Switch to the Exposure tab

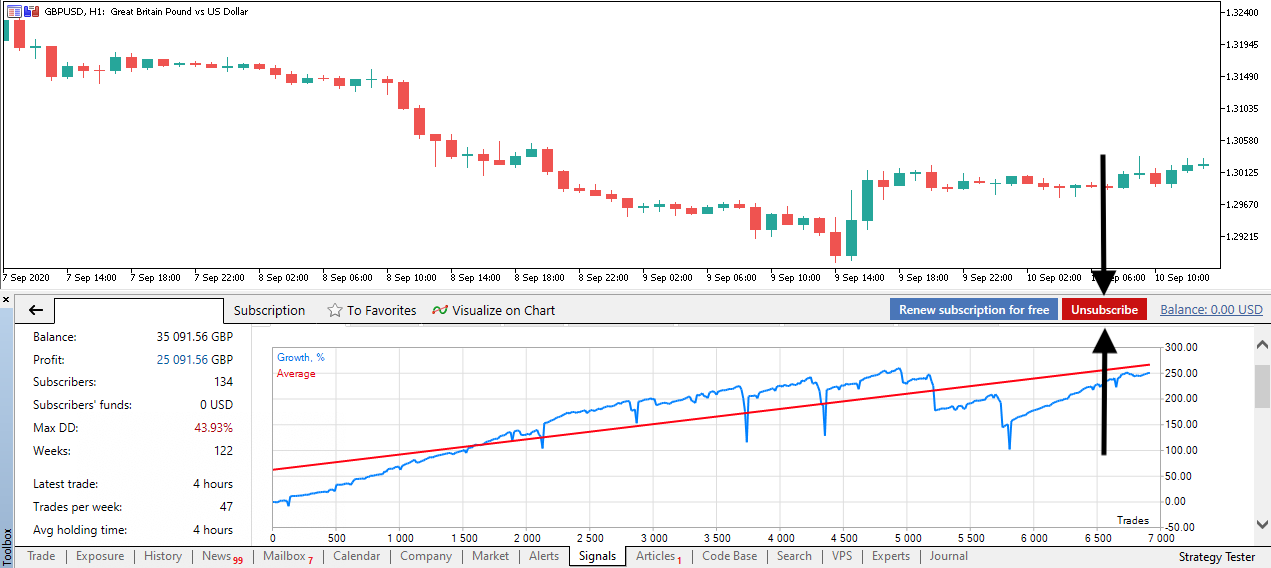tap(100, 556)
